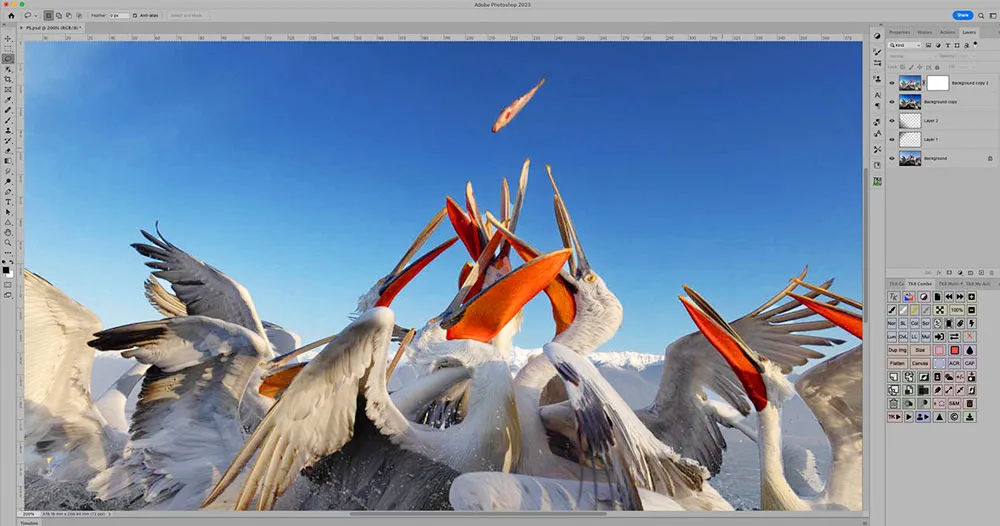This screenshot has width=1000, height=526.
Task: Select the Zoom tool
Action: [x=8, y=242]
